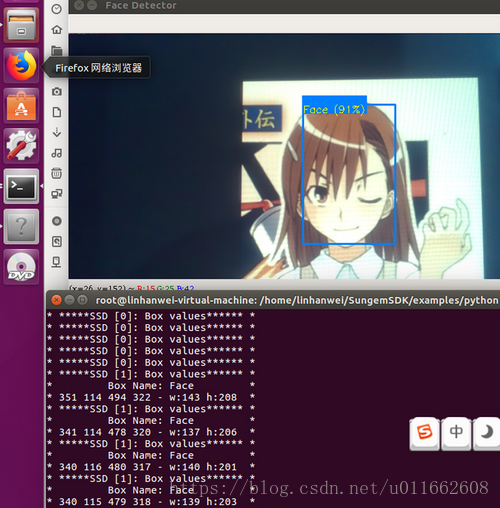Select the hard disk device icon in the sidebar
The height and width of the screenshot is (508, 500).
tap(57, 241)
